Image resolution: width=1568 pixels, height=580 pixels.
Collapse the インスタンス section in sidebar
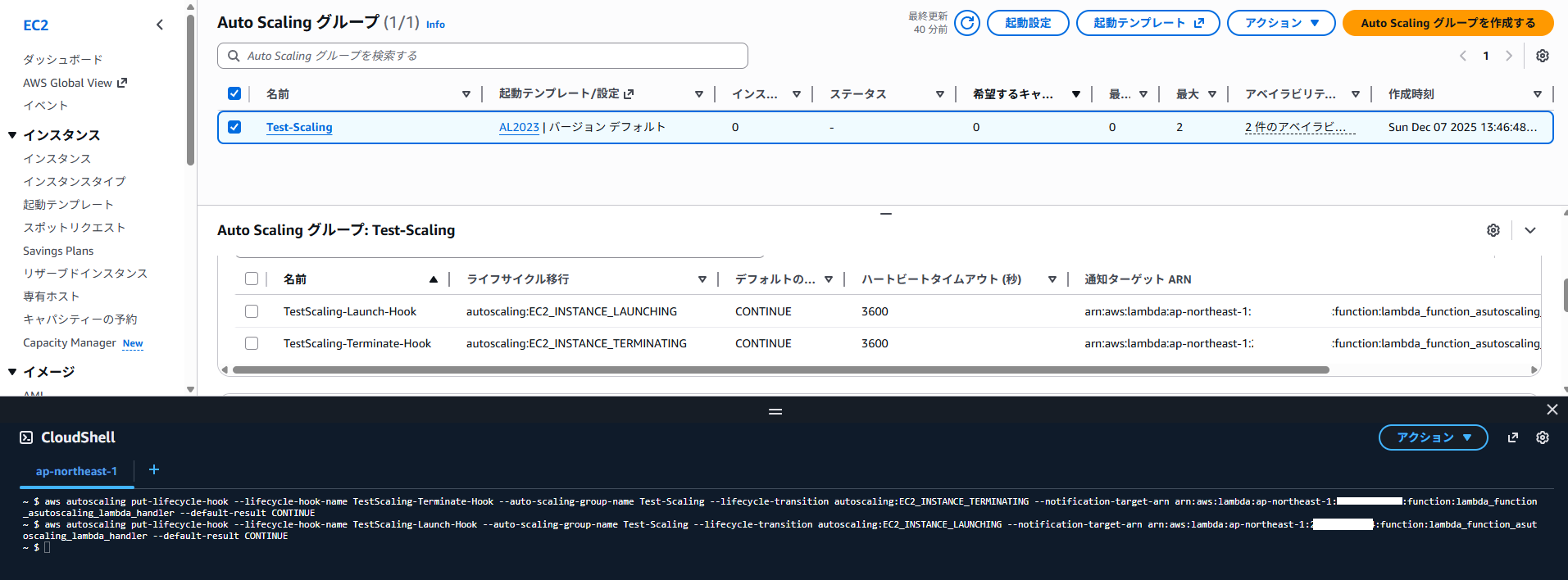pos(12,135)
